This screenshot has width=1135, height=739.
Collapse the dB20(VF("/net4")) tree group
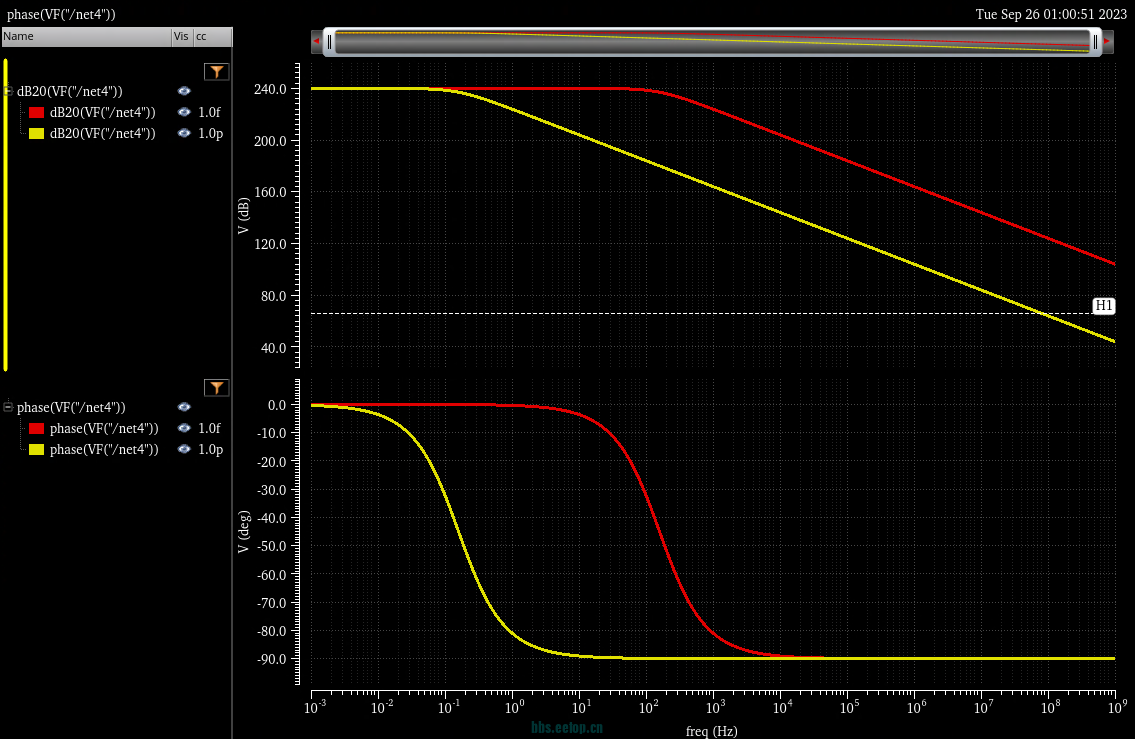point(8,91)
